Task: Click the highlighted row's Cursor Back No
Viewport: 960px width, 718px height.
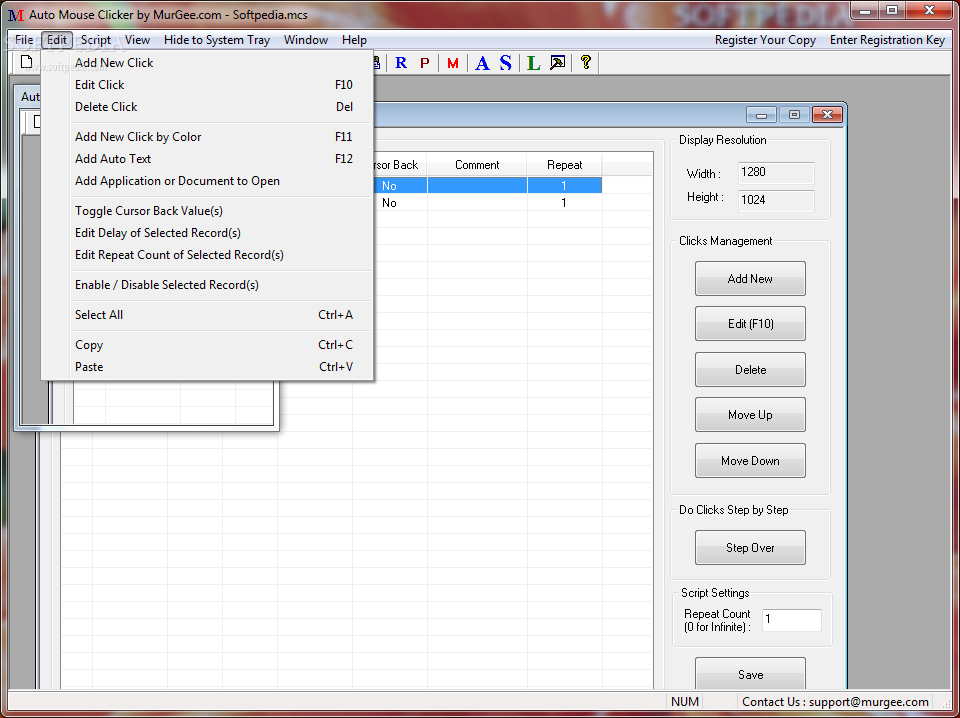Action: coord(389,185)
